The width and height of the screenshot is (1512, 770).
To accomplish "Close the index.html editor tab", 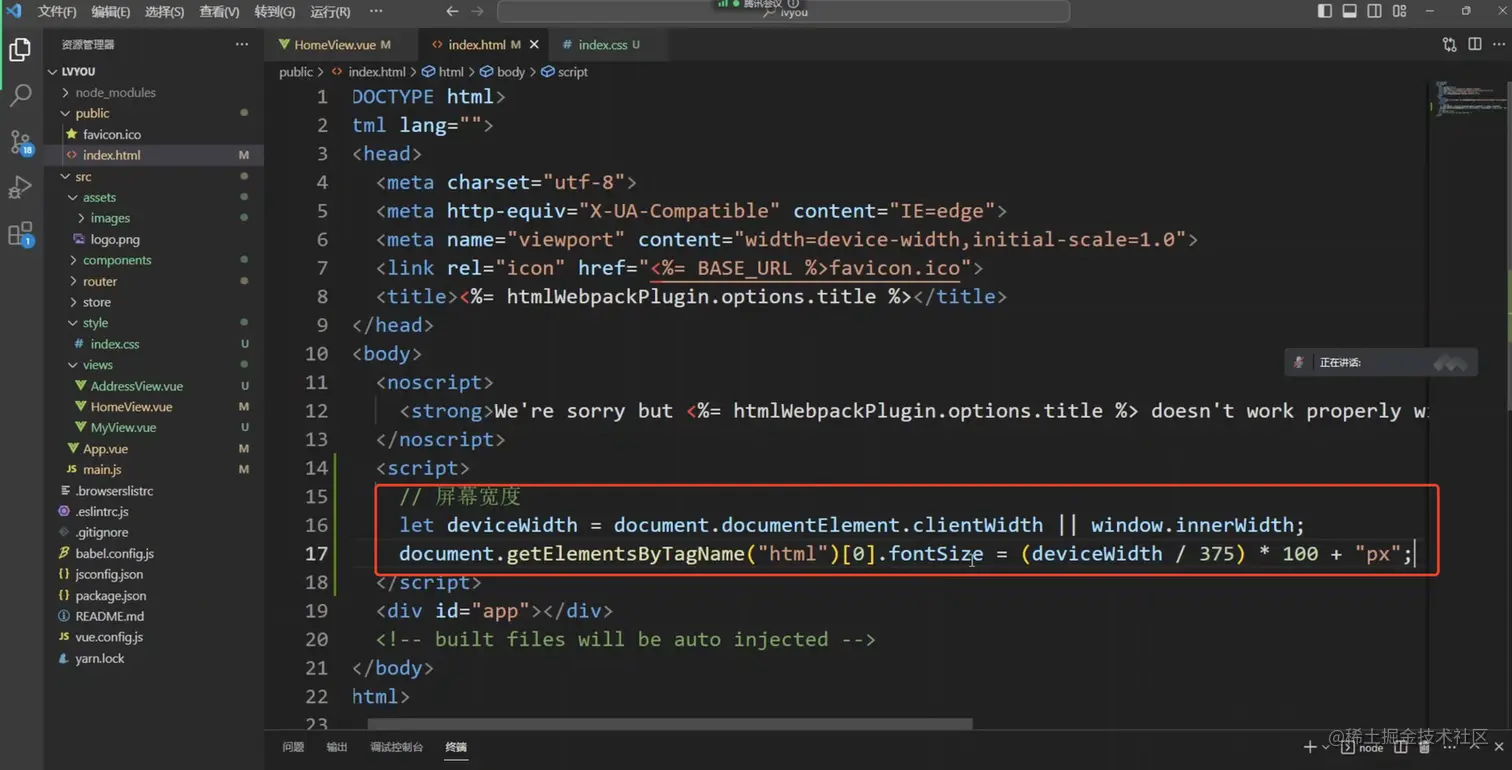I will 534,44.
